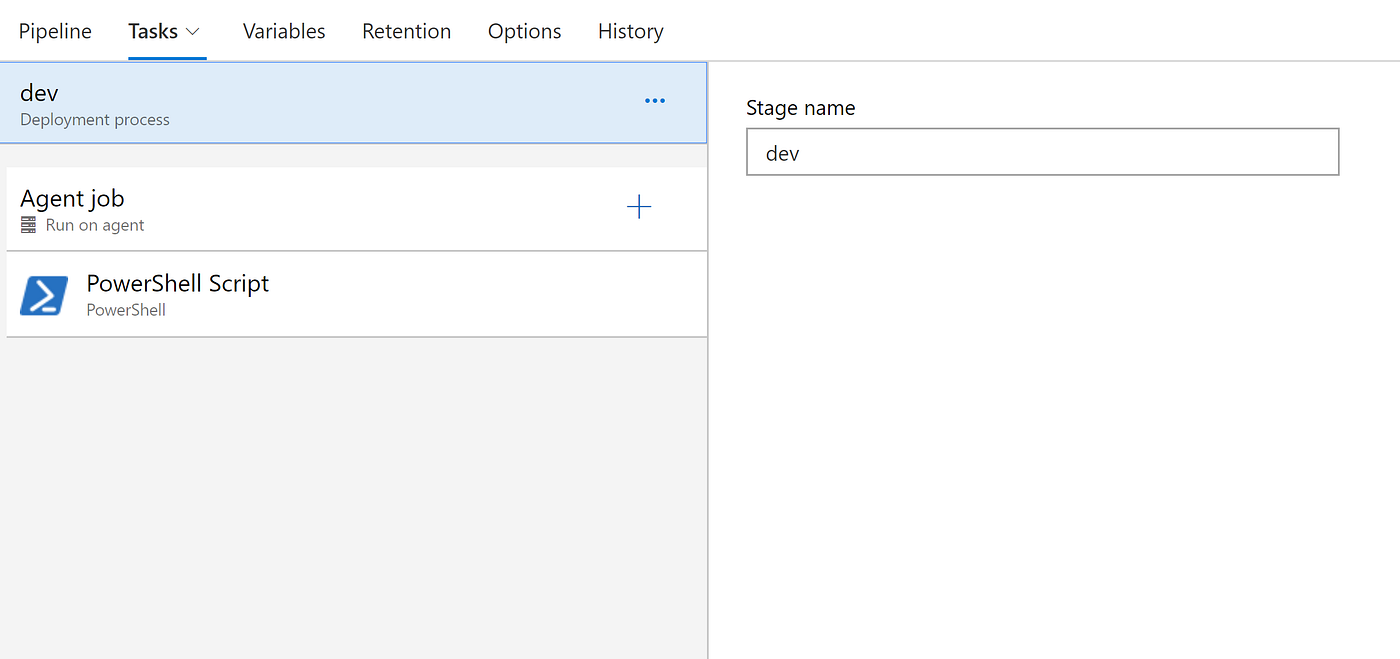Focus the Stage name input field
This screenshot has height=659, width=1400.
(x=1042, y=152)
